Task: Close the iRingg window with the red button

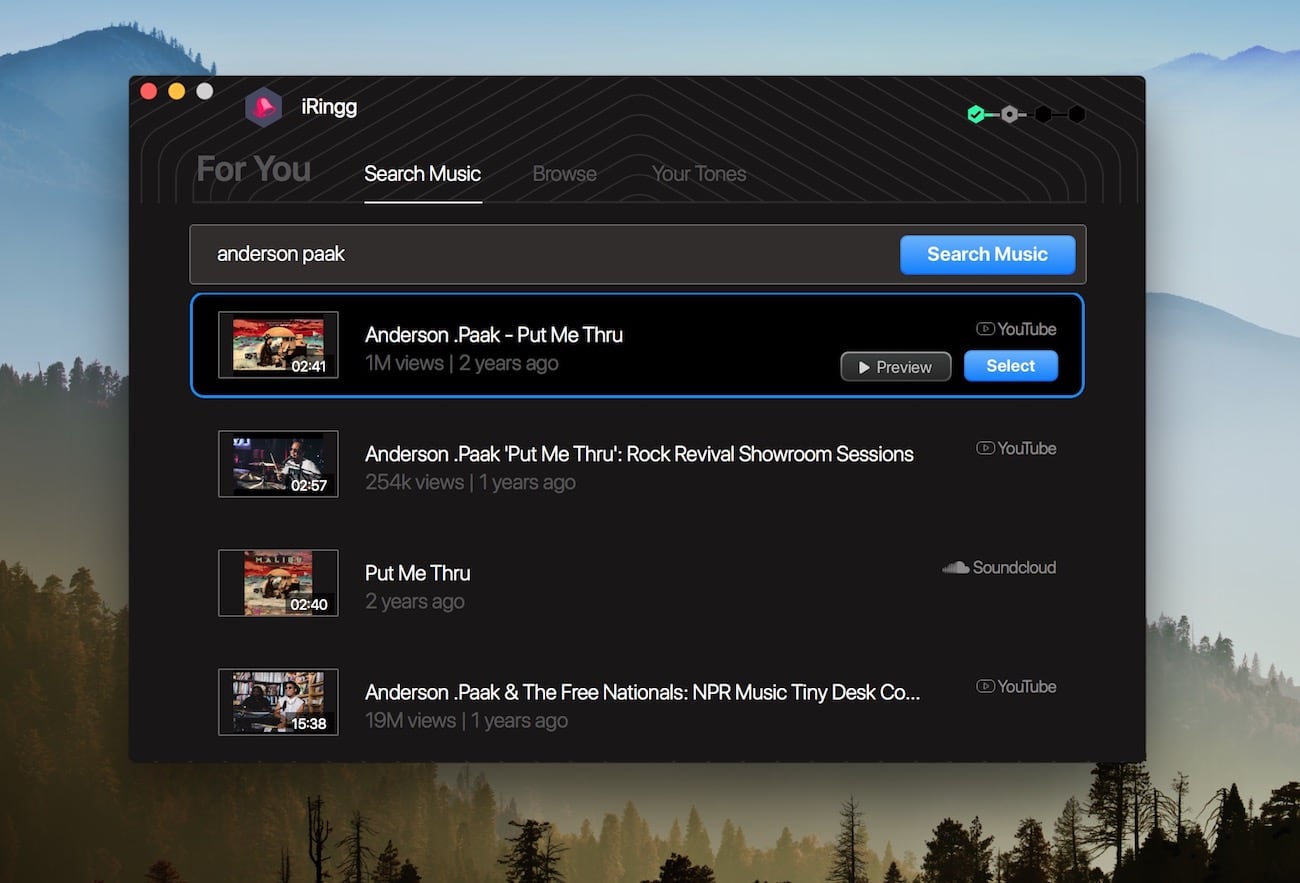Action: (x=148, y=91)
